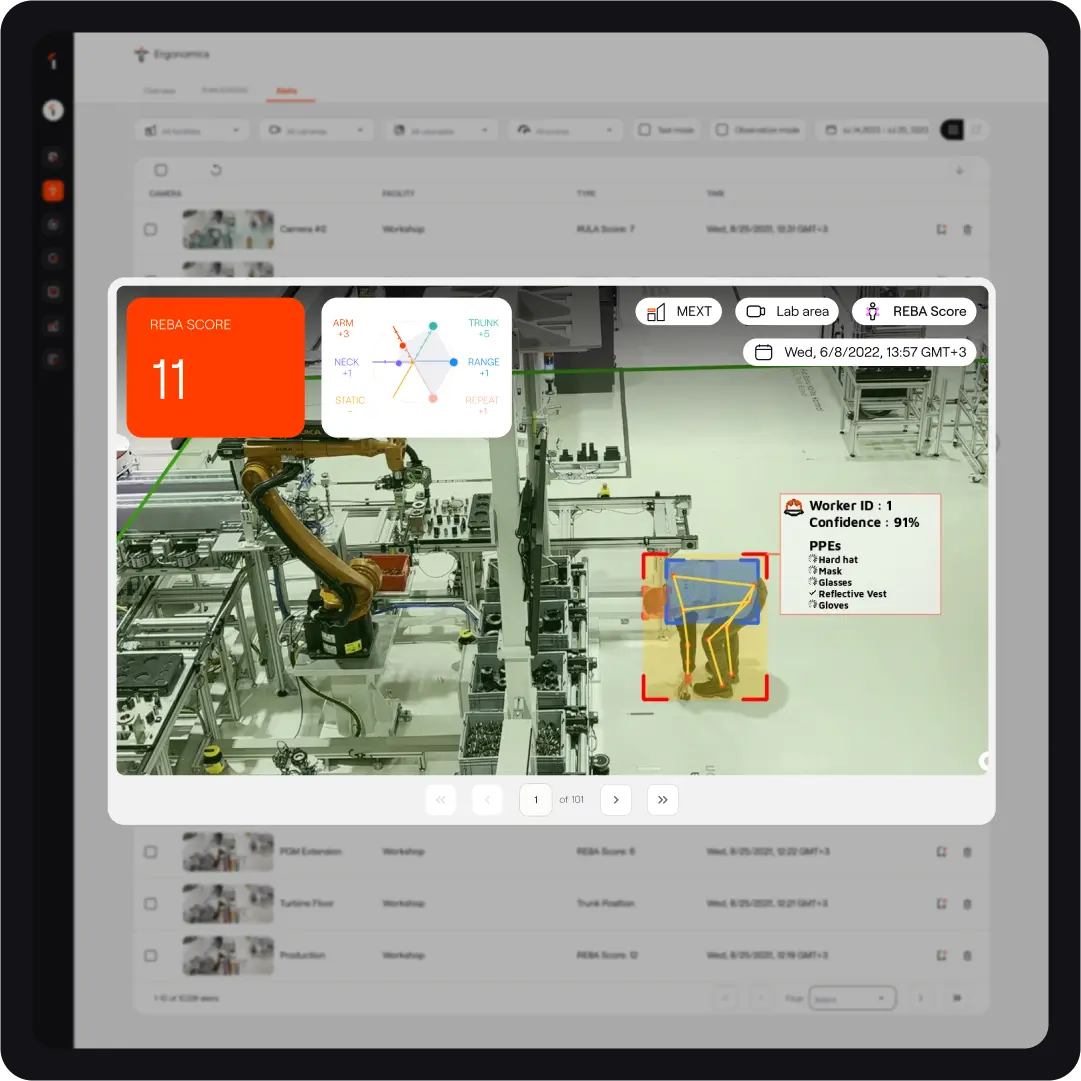Open the All facilities dropdown
Image resolution: width=1081 pixels, height=1081 pixels.
coord(191,129)
